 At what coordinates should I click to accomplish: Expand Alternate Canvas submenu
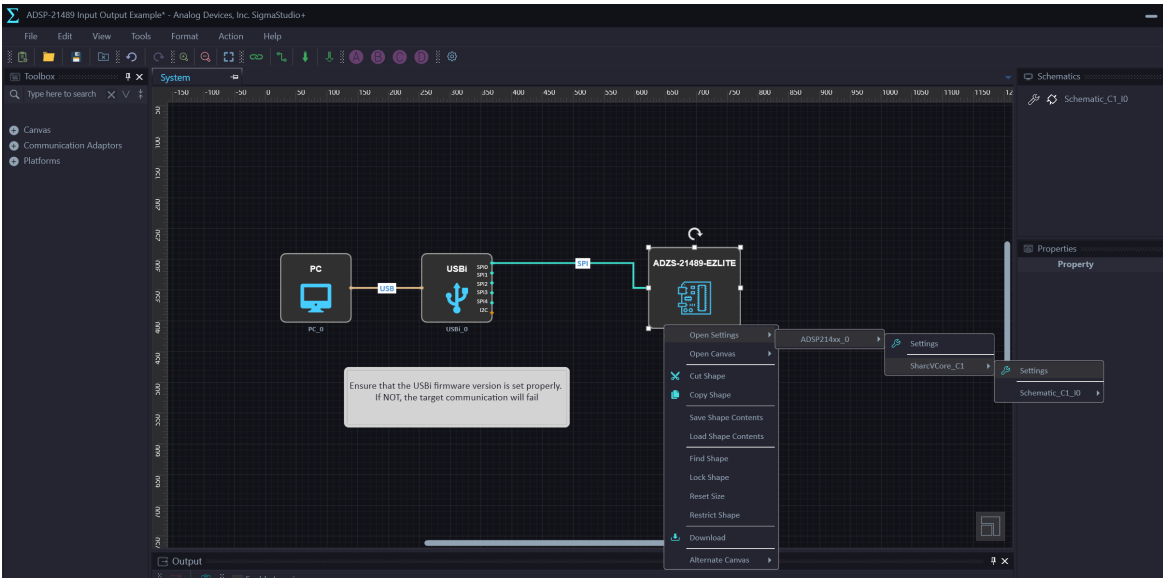pos(722,560)
